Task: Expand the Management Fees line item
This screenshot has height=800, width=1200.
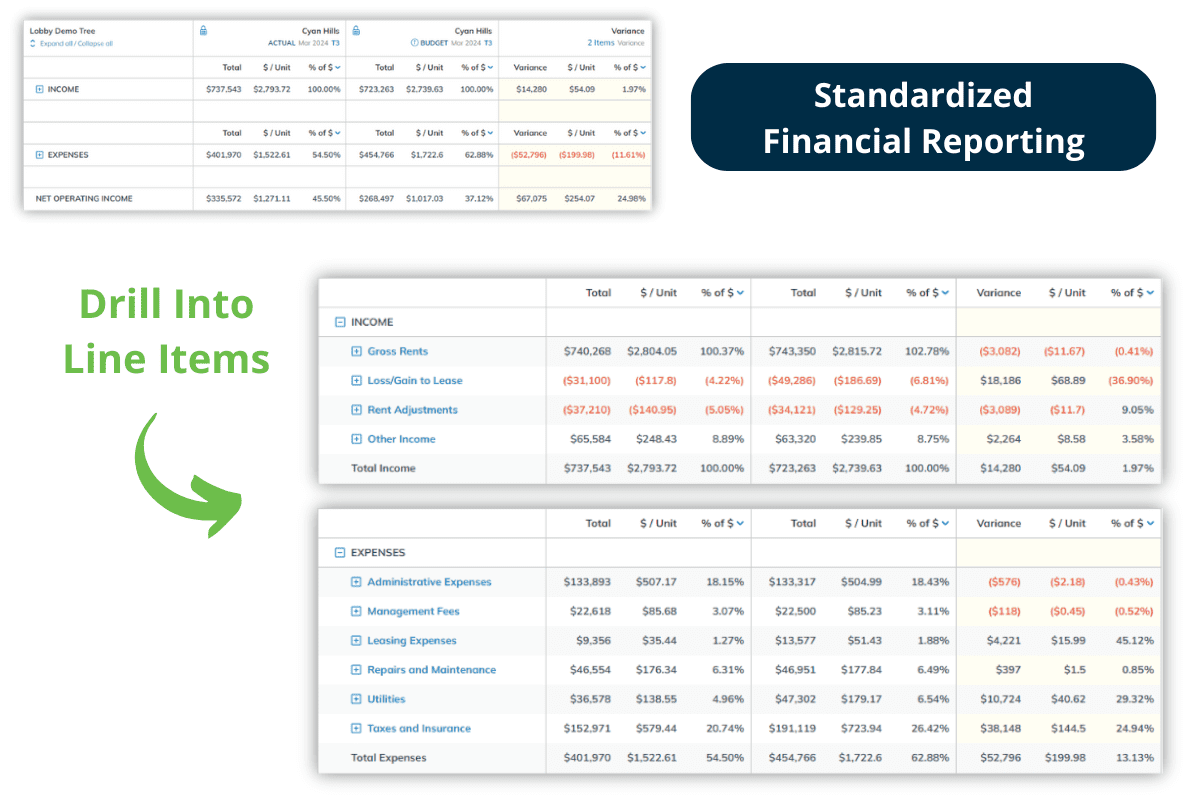Action: click(x=357, y=611)
